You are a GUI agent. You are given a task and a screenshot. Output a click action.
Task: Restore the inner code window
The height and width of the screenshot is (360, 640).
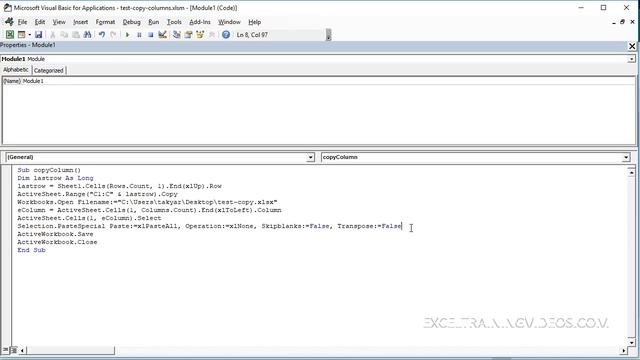(622, 22)
